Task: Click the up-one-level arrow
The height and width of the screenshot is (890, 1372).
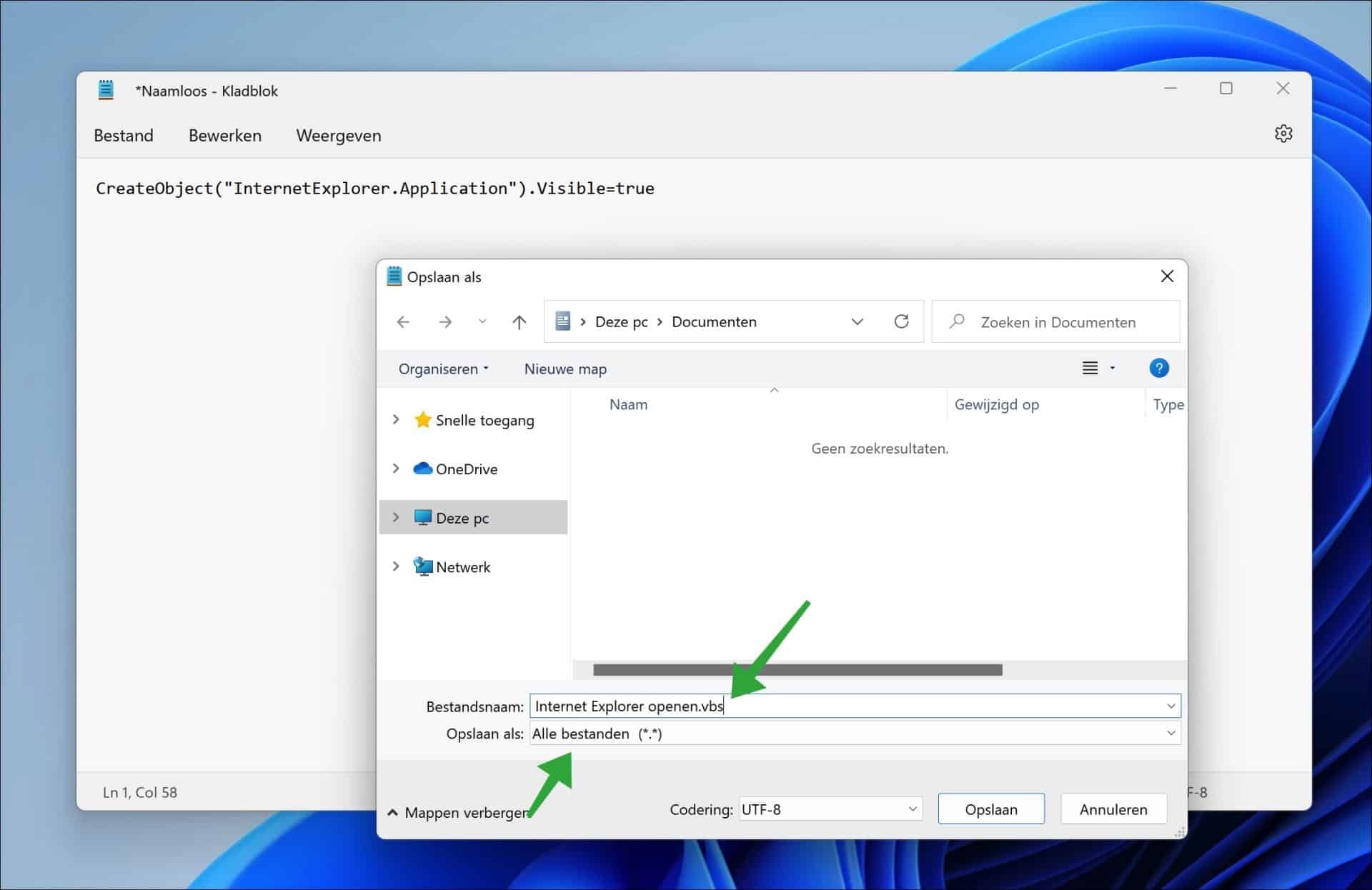Action: pos(519,321)
